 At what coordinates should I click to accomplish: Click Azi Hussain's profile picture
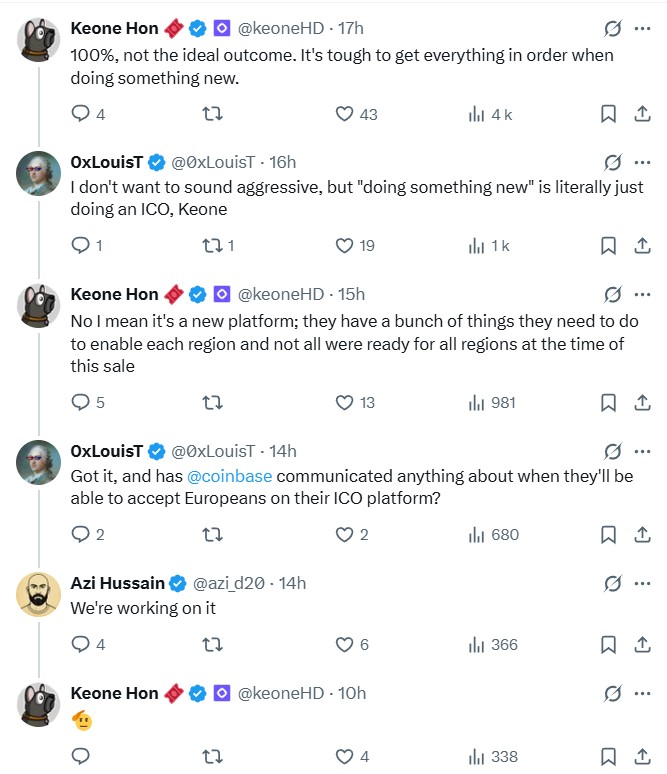click(x=39, y=594)
